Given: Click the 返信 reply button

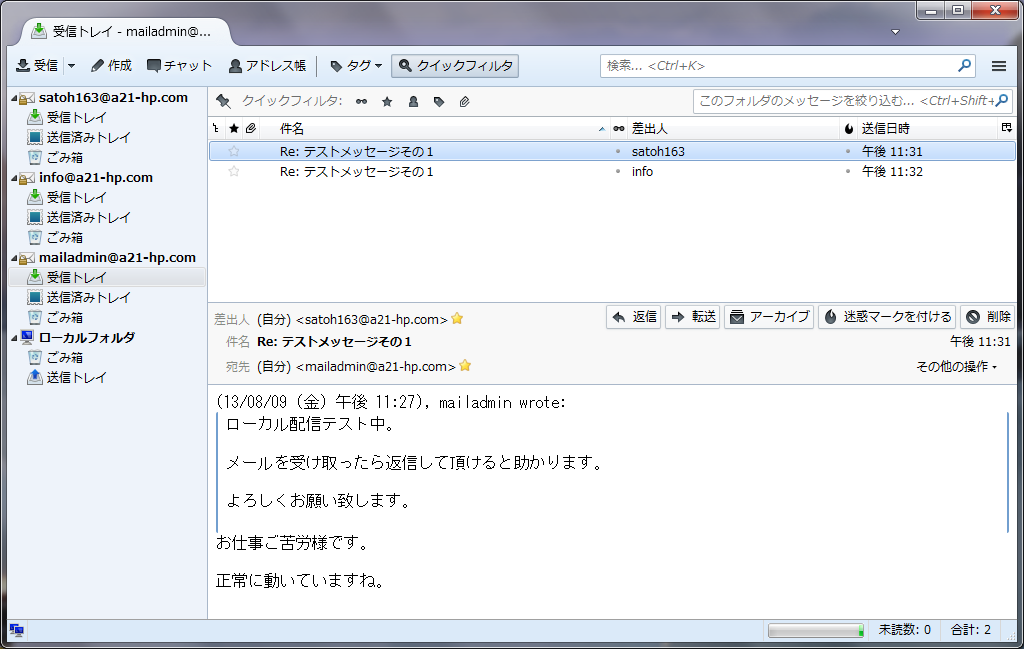Looking at the screenshot, I should point(633,317).
